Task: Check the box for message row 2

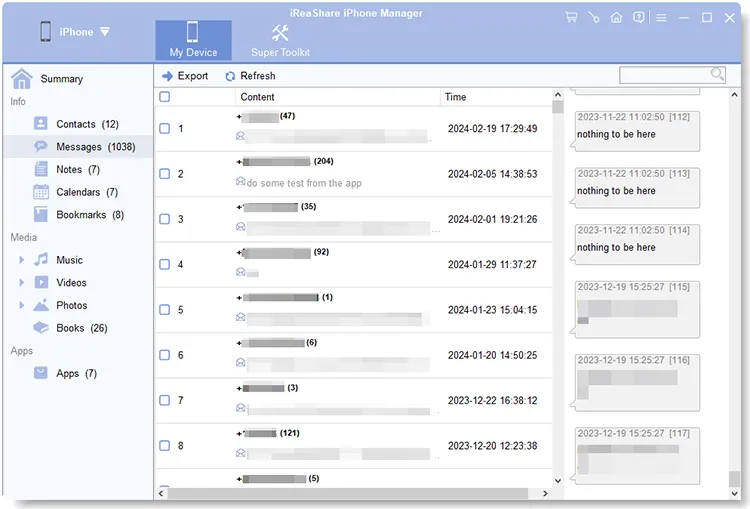Action: pos(165,174)
